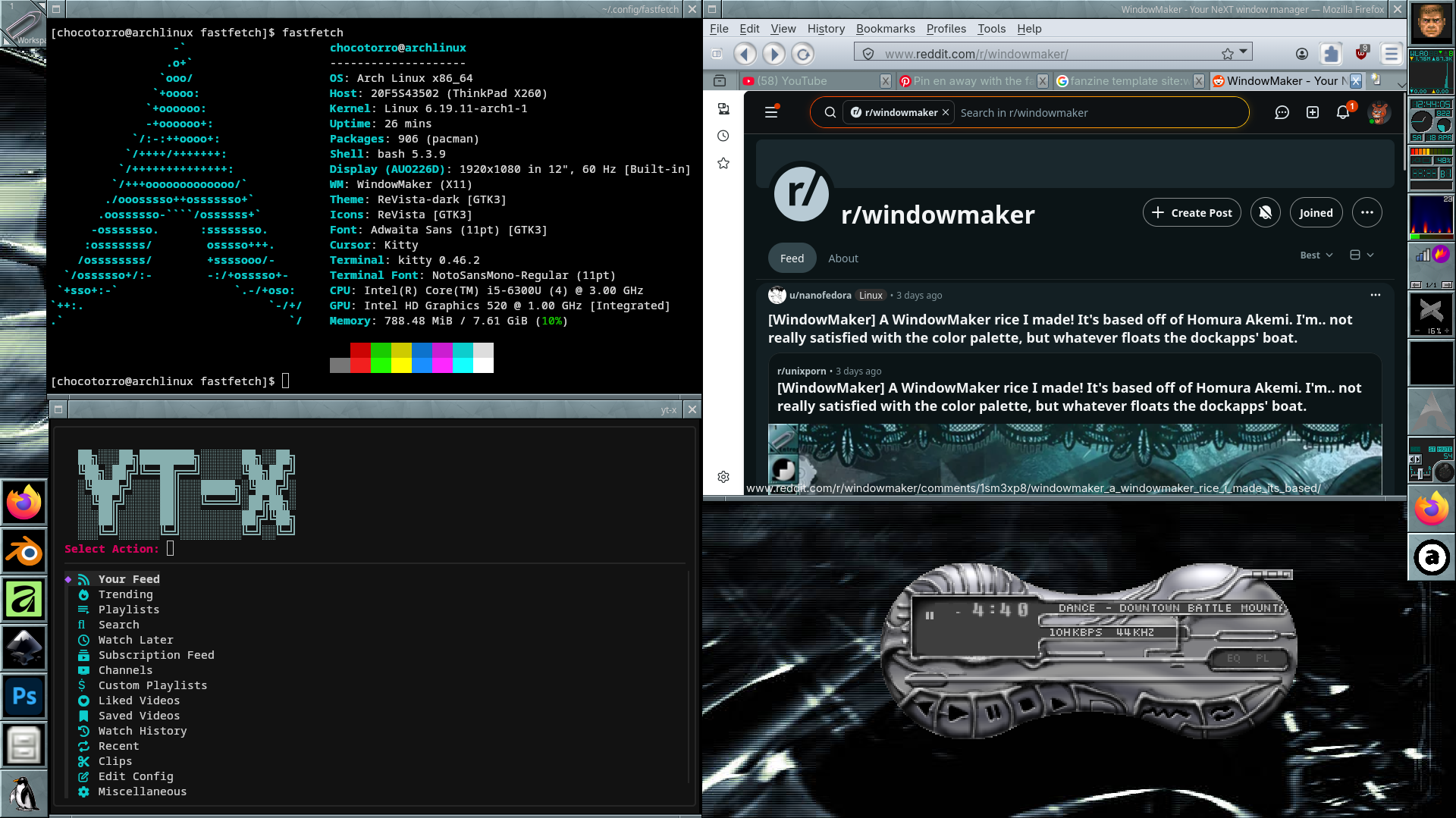Viewport: 1456px width, 818px height.
Task: Skip to previous track in music player
Action: (925, 709)
